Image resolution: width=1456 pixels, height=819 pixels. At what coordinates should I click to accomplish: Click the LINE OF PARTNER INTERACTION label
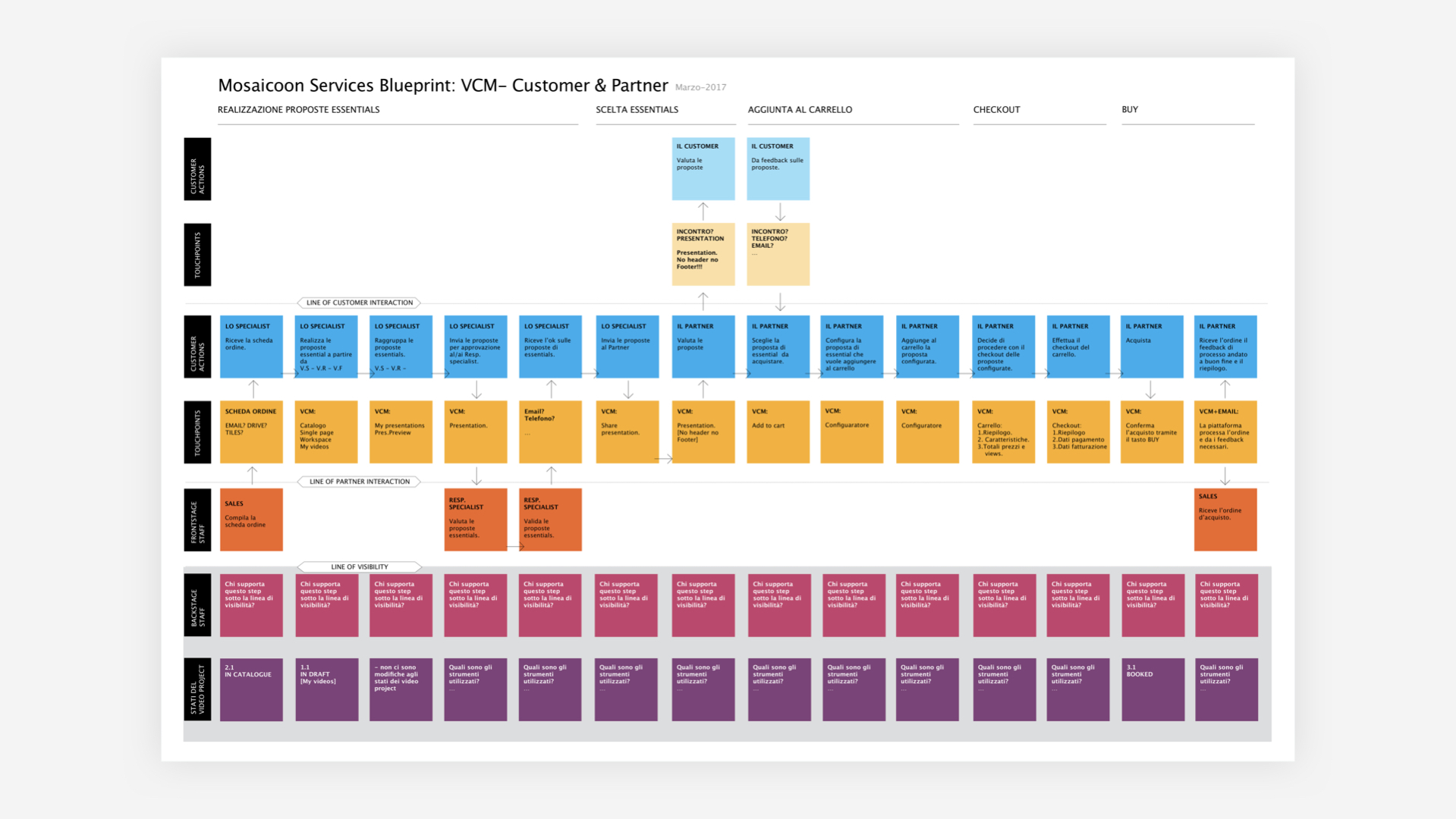(360, 482)
